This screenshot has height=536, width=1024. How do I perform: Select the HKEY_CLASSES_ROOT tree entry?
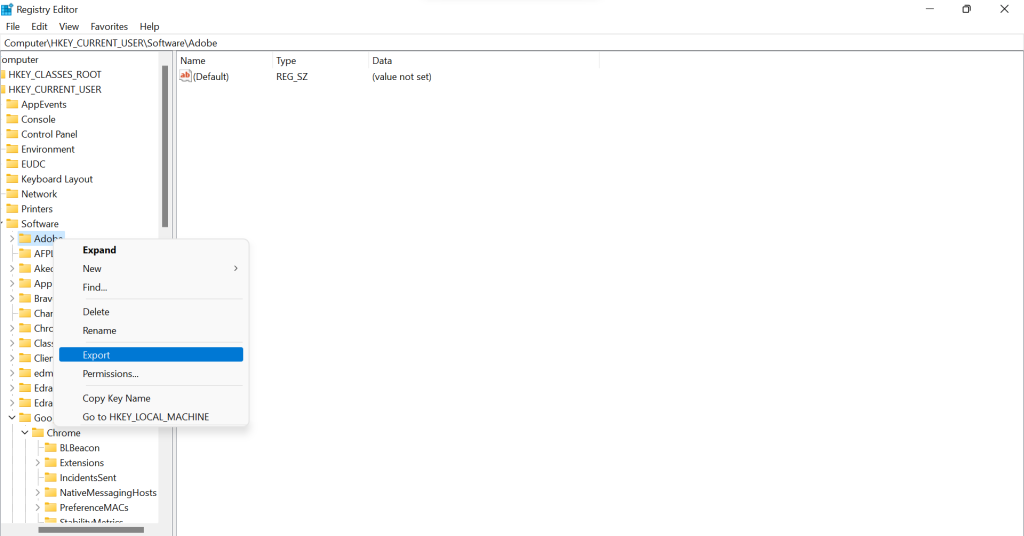tap(55, 74)
